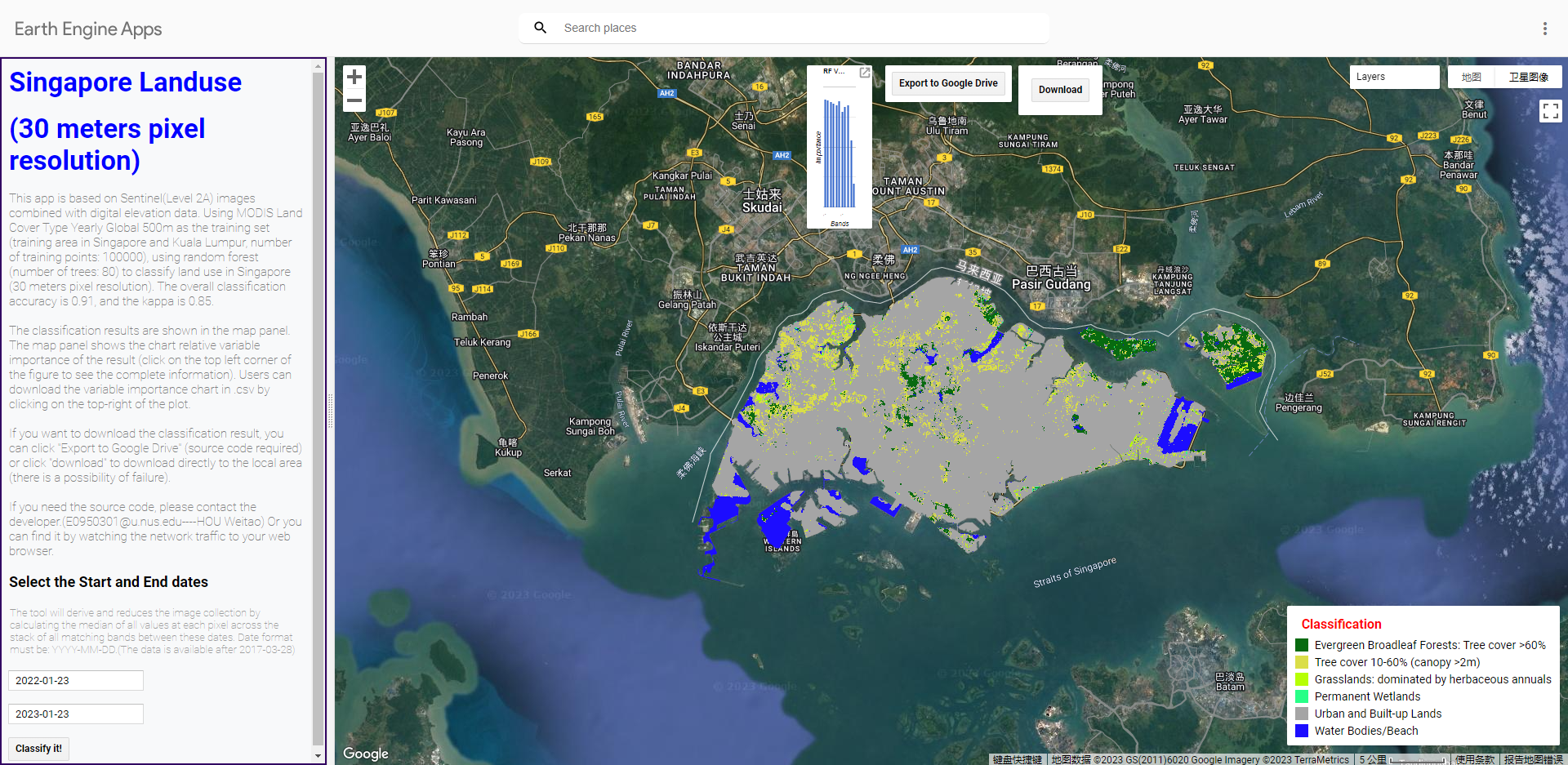Select the green Evergreen Broadleaf Forests swatch
Screen dimensions: 1568x765
click(x=1302, y=644)
